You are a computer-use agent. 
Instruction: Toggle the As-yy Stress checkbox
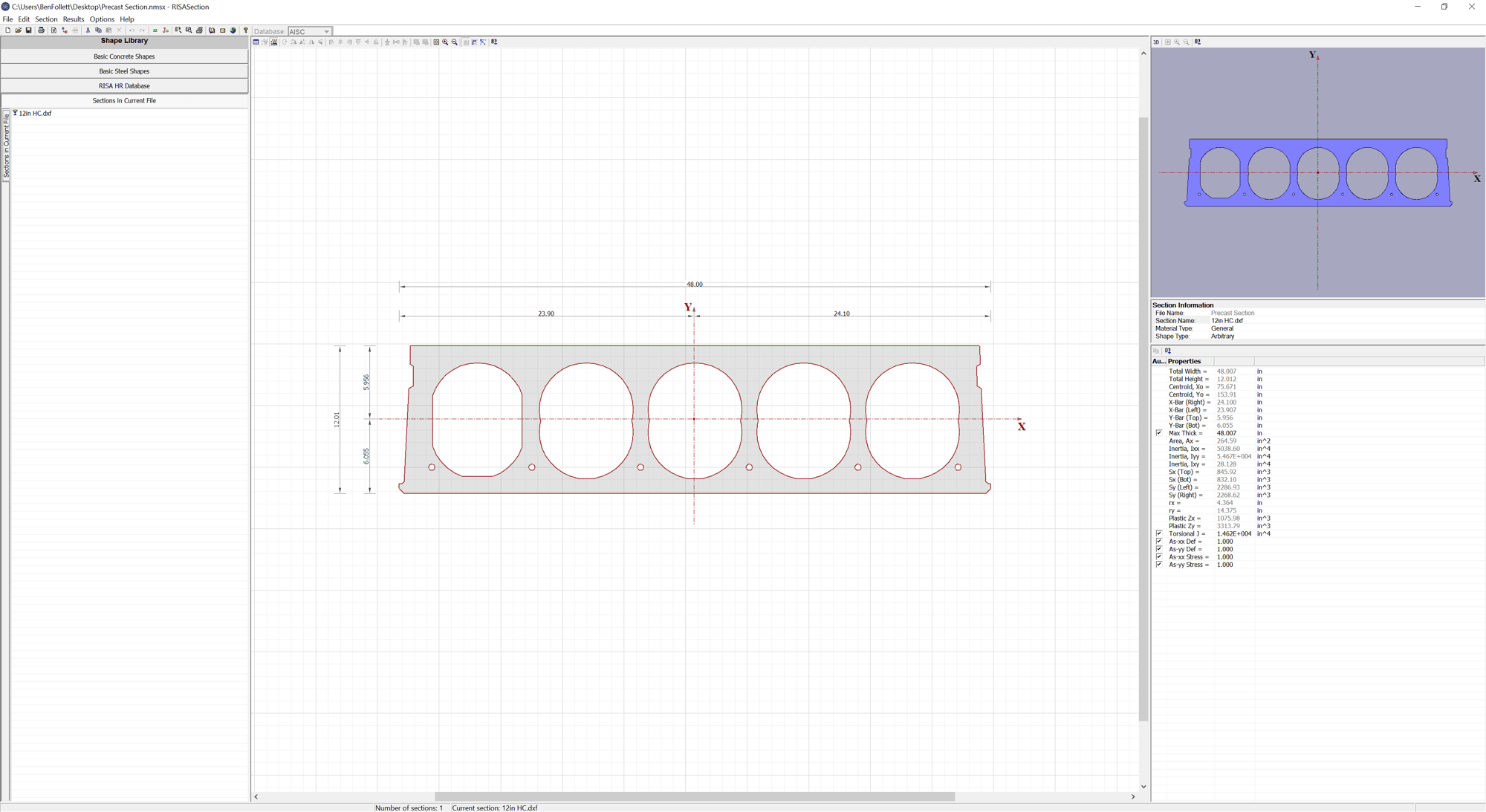(1159, 565)
